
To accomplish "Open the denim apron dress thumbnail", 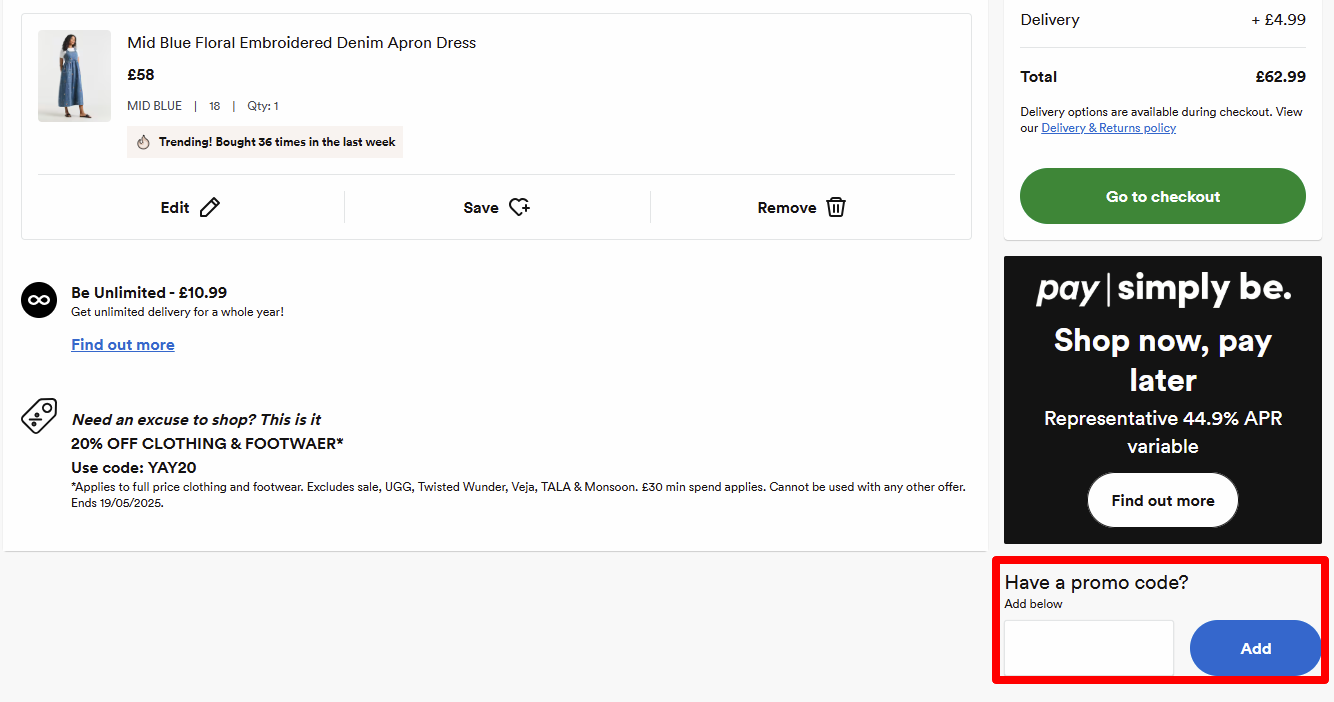I will (x=74, y=76).
